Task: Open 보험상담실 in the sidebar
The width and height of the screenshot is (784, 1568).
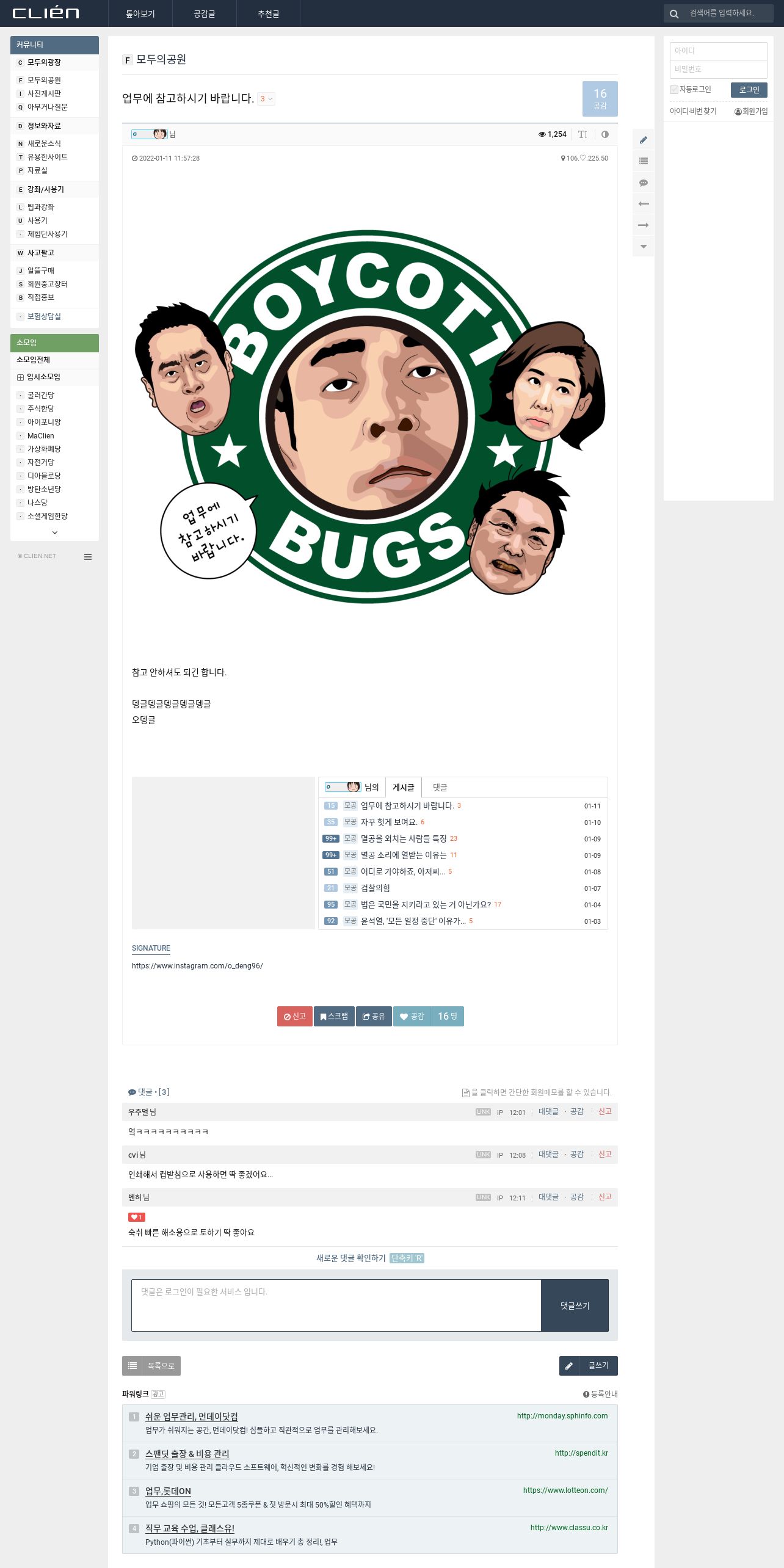Action: [x=44, y=316]
